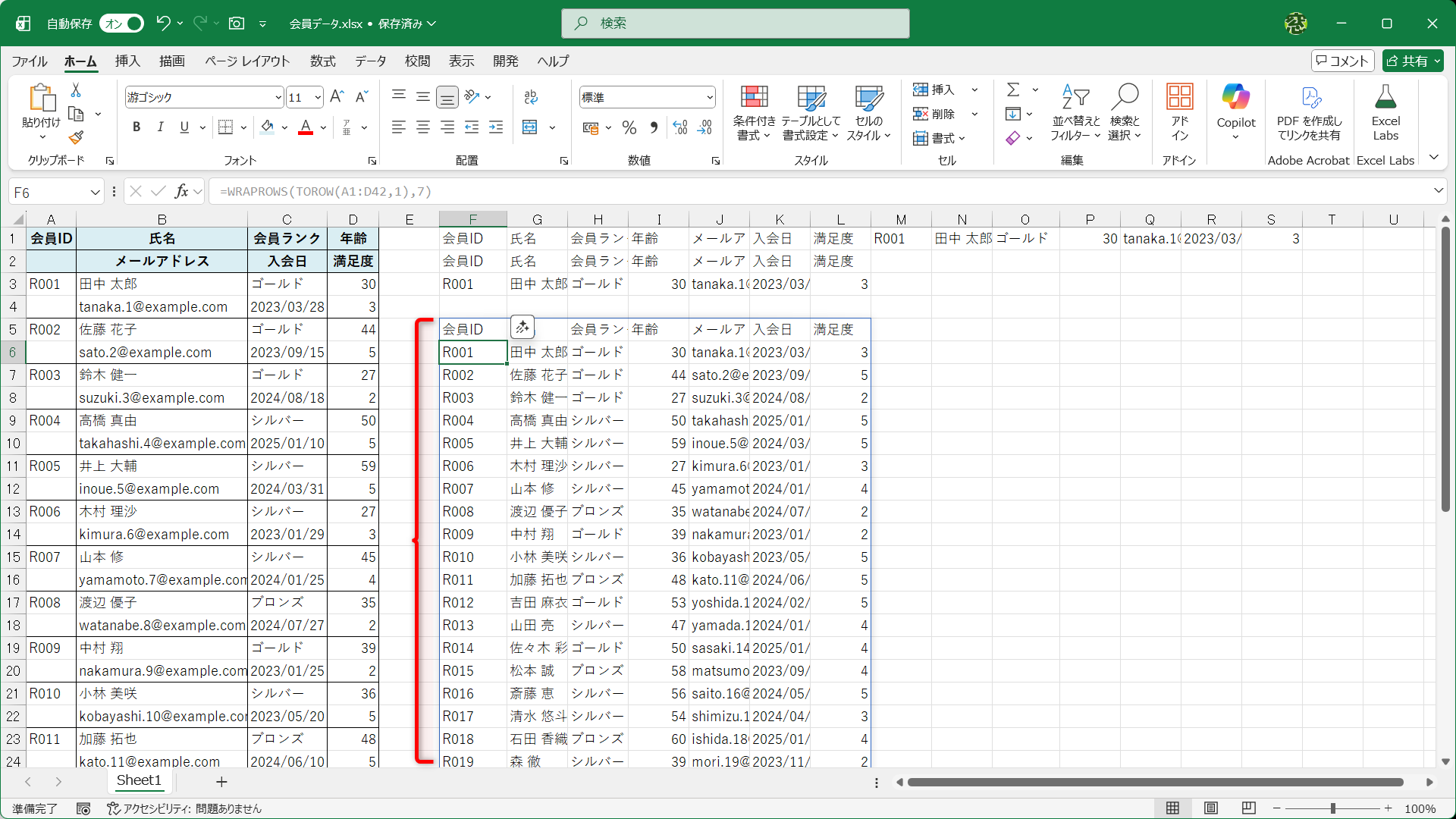
Task: Open the Name Box dropdown arrow
Action: coord(95,193)
